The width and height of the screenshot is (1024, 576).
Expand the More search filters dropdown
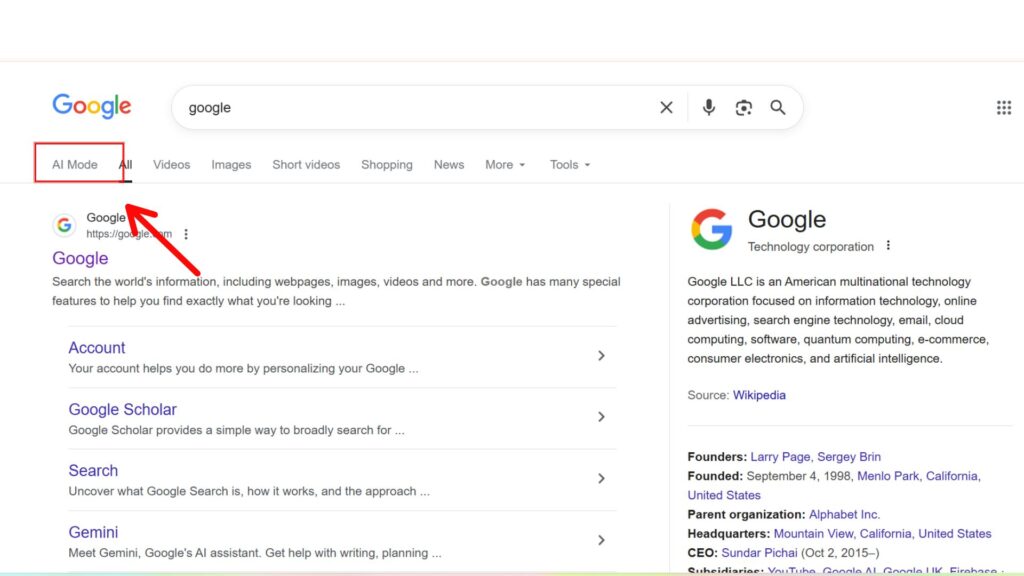505,165
